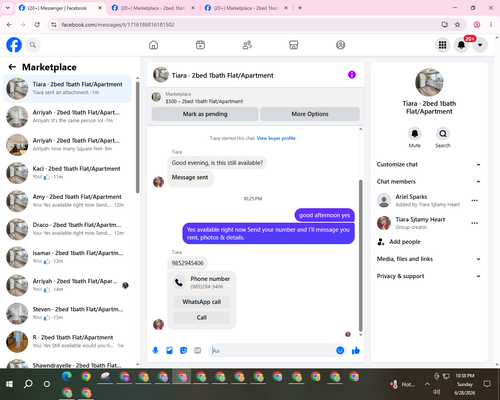Open the apps grid menu icon
500x400 pixels.
(442, 45)
